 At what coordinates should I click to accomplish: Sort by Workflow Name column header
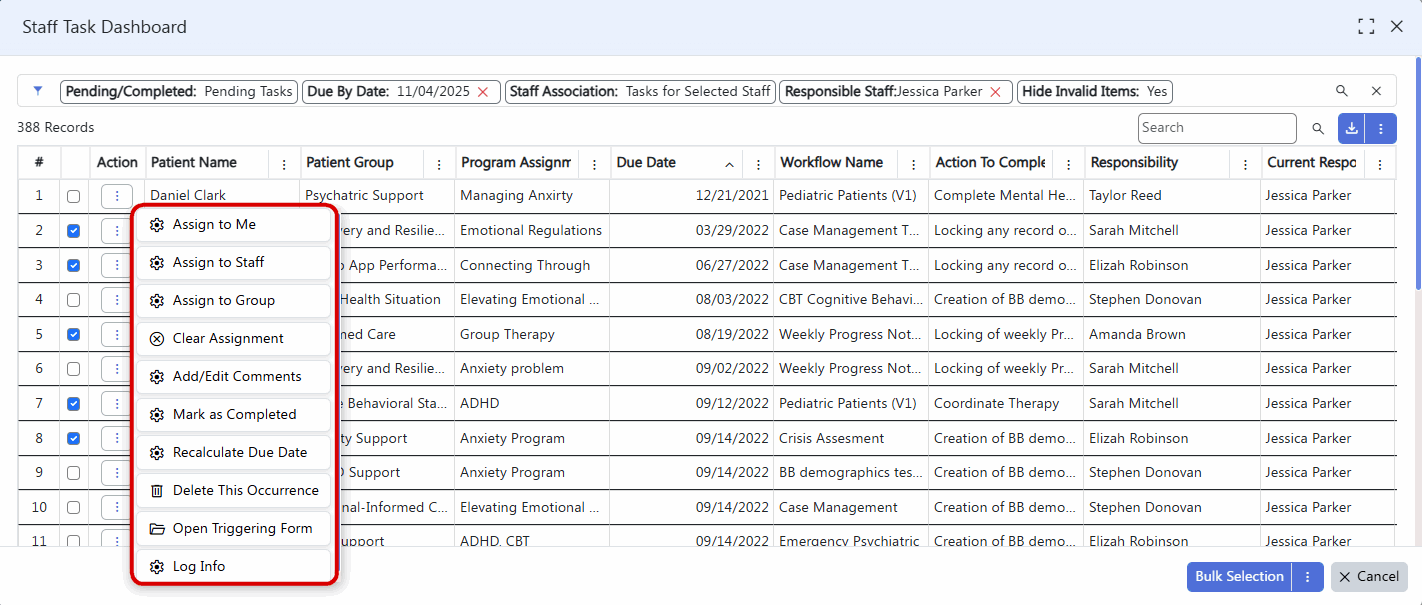coord(832,163)
